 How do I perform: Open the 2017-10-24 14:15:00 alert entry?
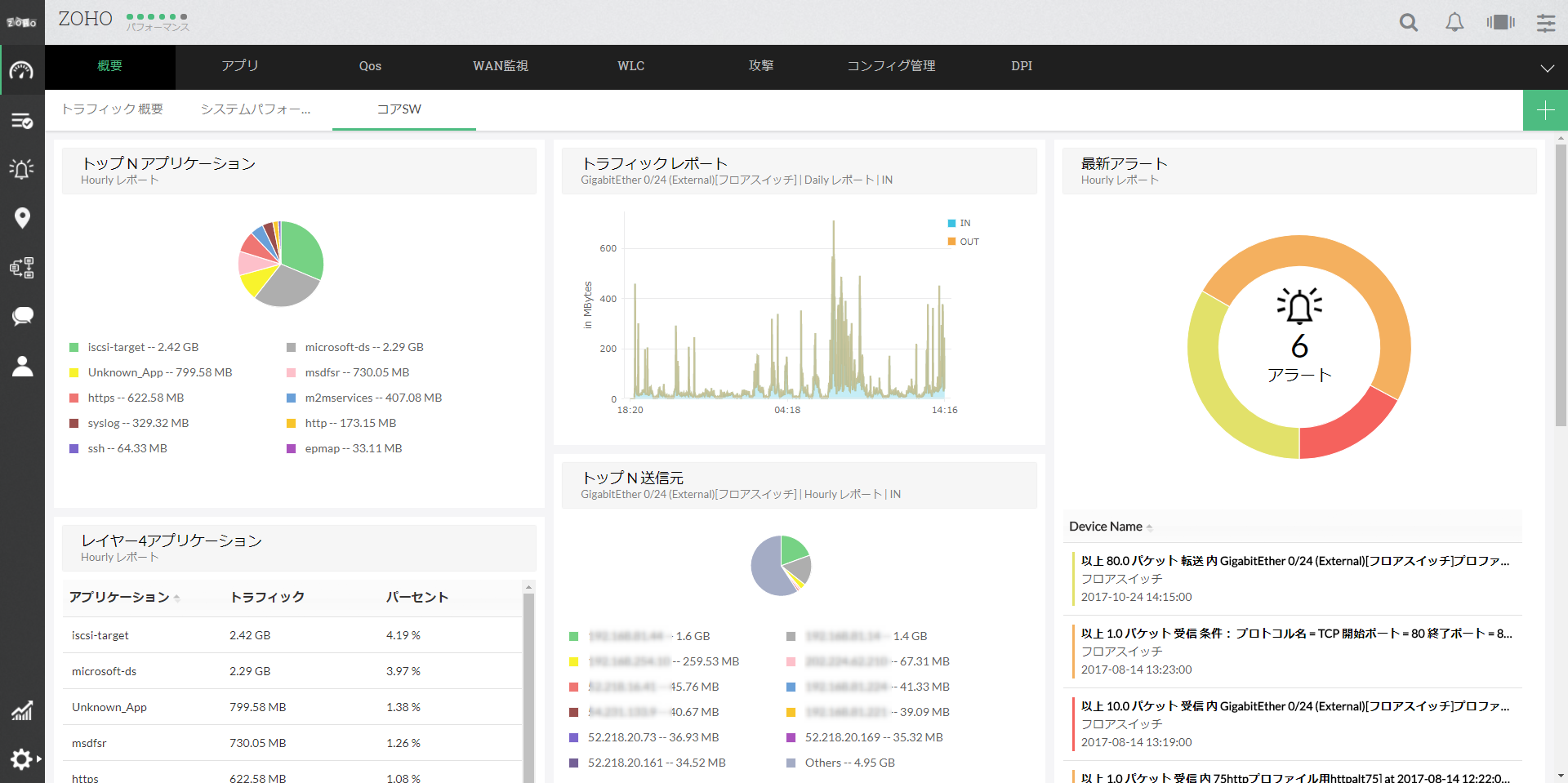click(1295, 579)
